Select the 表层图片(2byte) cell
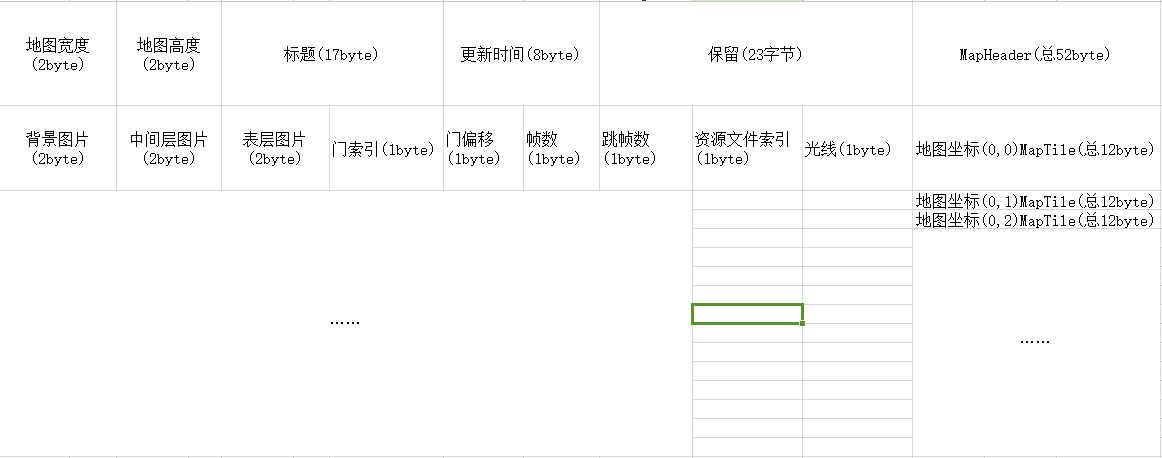The image size is (1162, 458). pos(276,148)
